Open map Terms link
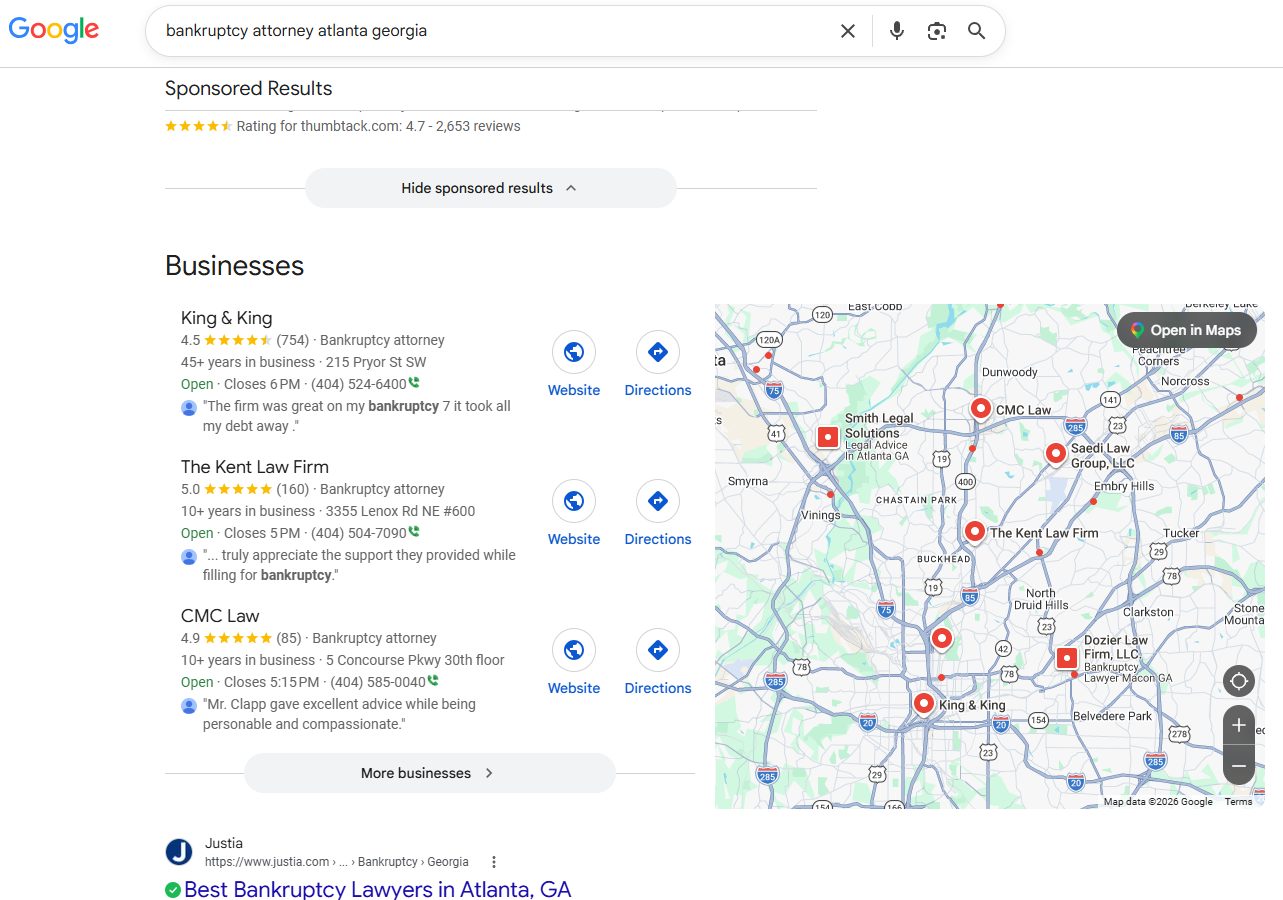 [x=1238, y=802]
